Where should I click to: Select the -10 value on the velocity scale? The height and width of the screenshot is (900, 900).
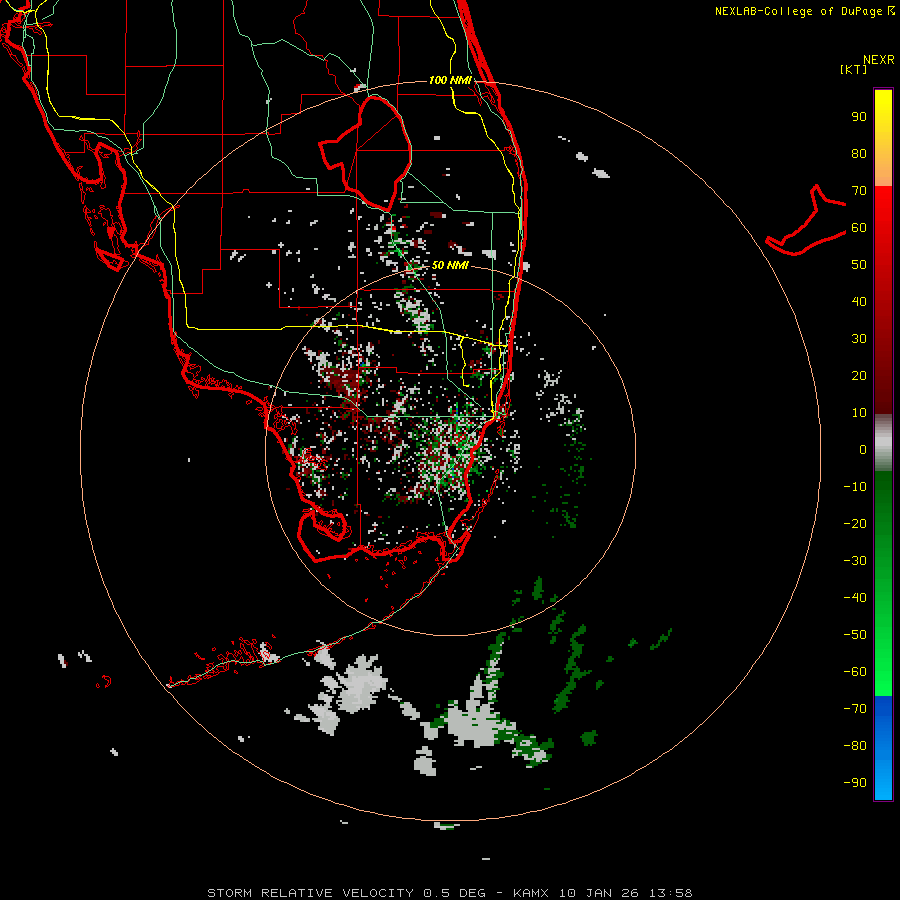pyautogui.click(x=855, y=487)
